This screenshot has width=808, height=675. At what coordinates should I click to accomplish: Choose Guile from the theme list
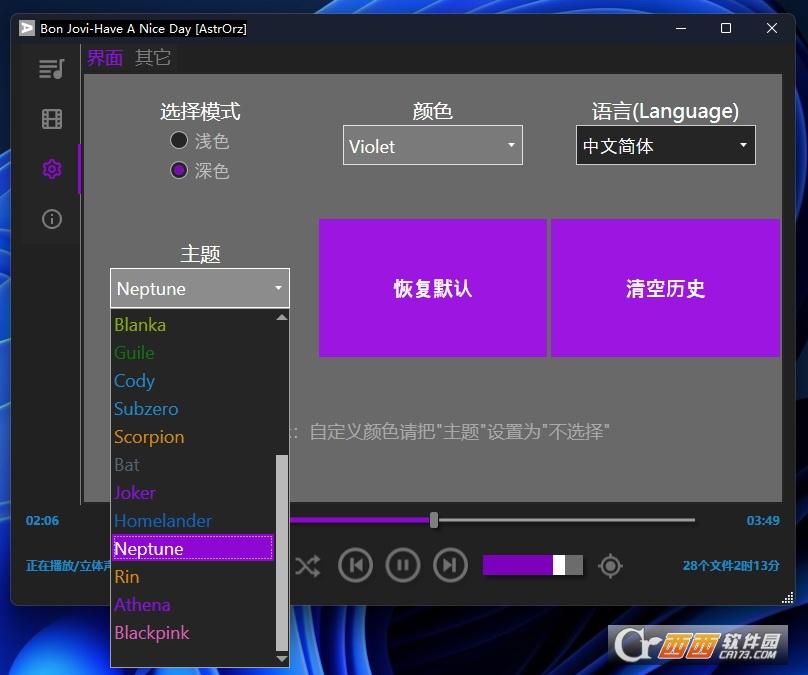193,352
